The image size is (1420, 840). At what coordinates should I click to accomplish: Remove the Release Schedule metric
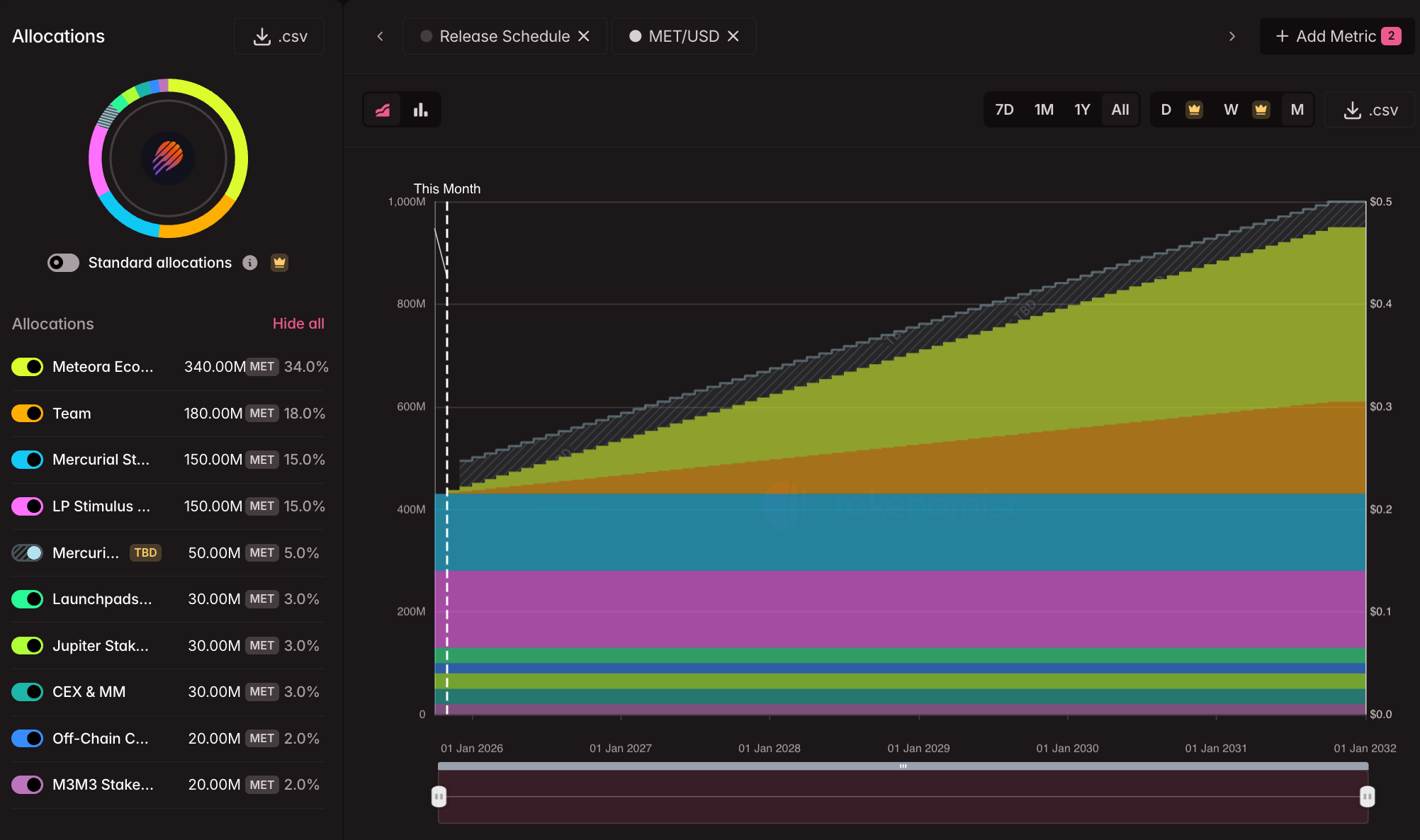pos(584,36)
